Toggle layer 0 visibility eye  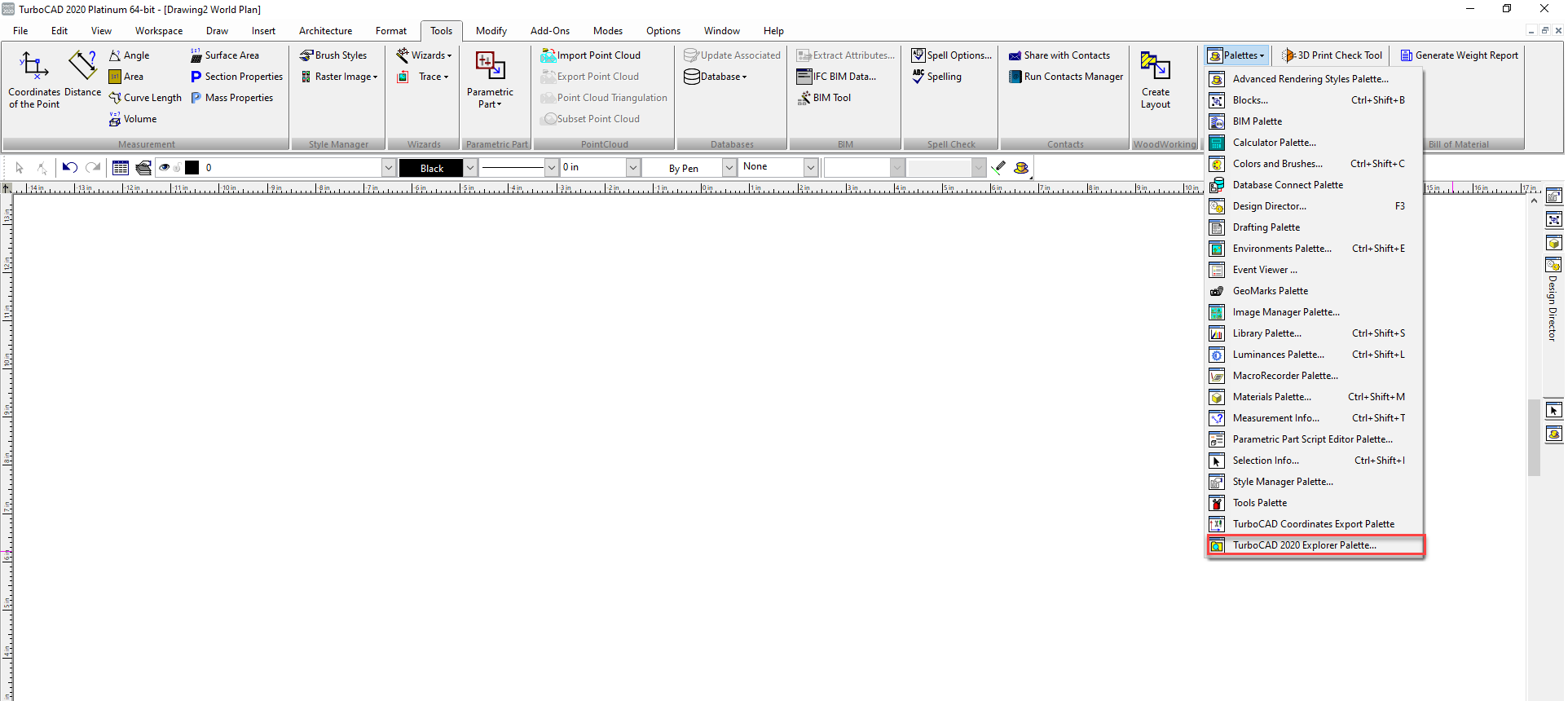coord(164,168)
